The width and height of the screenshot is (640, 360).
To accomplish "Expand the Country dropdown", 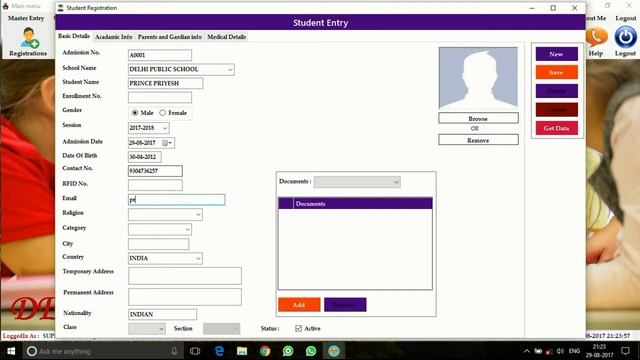I will click(x=198, y=258).
